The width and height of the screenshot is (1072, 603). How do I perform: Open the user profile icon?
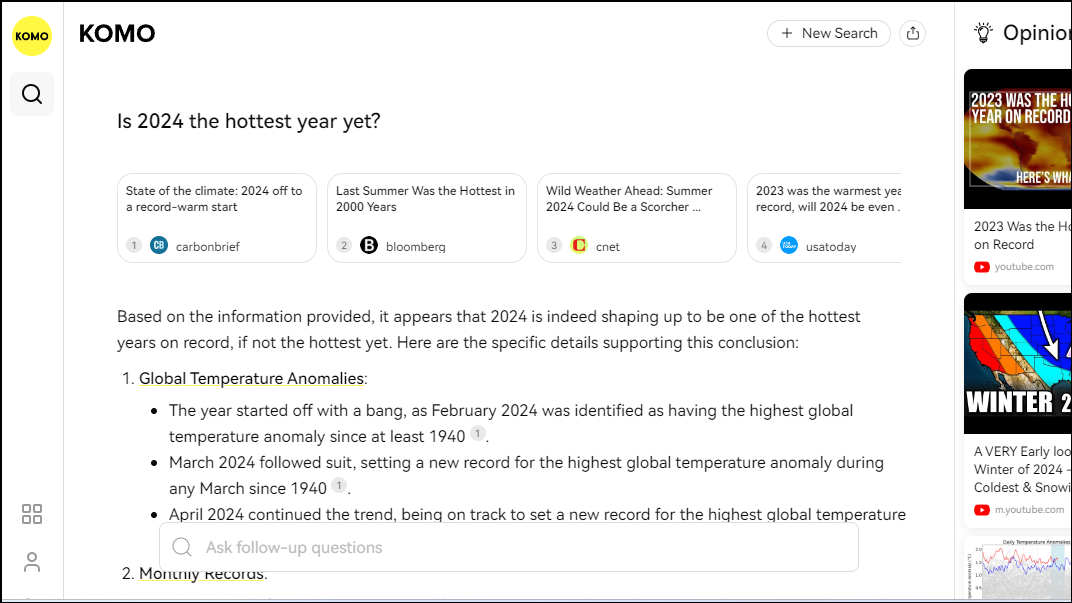click(x=32, y=562)
